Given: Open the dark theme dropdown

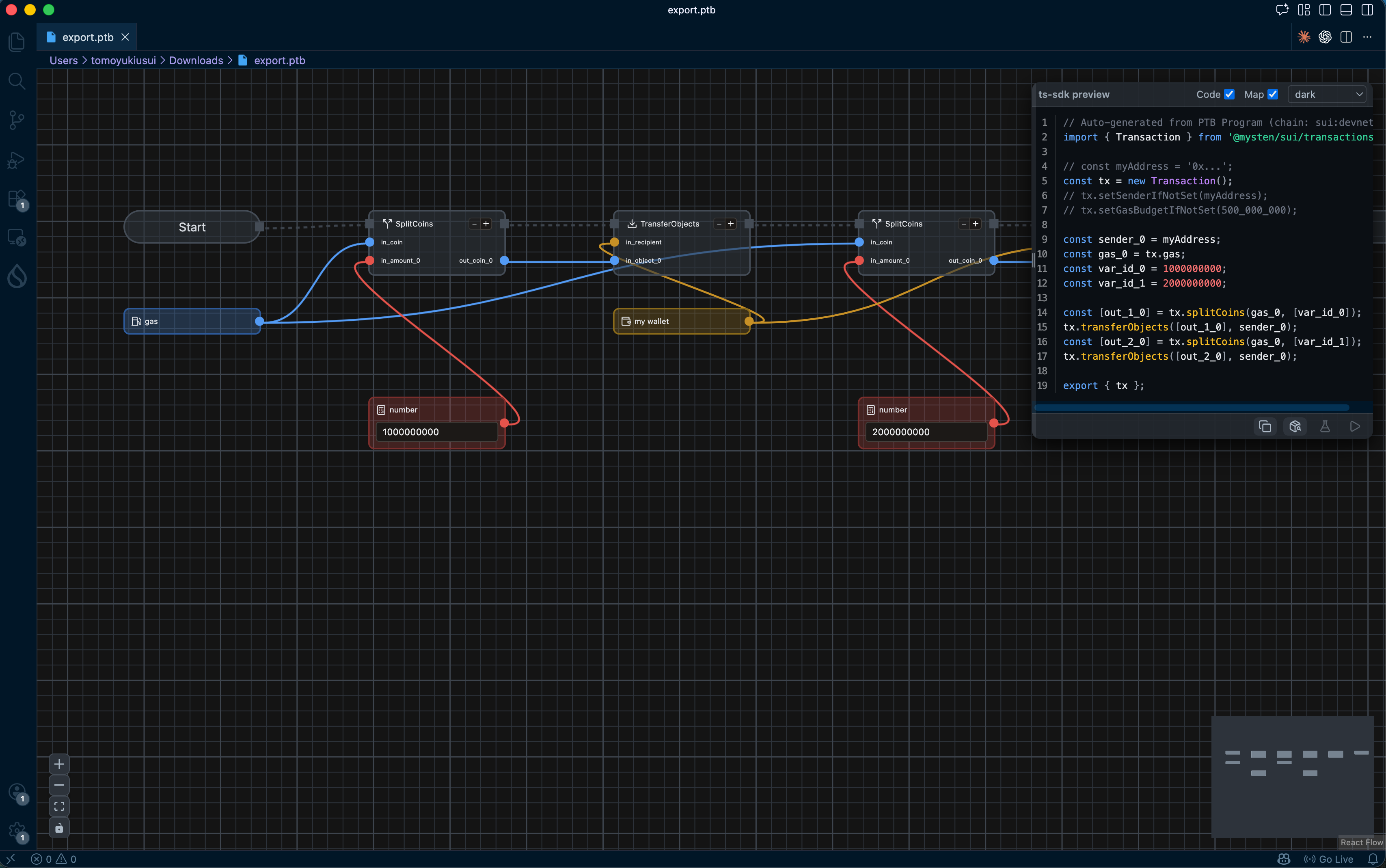Looking at the screenshot, I should (x=1327, y=95).
